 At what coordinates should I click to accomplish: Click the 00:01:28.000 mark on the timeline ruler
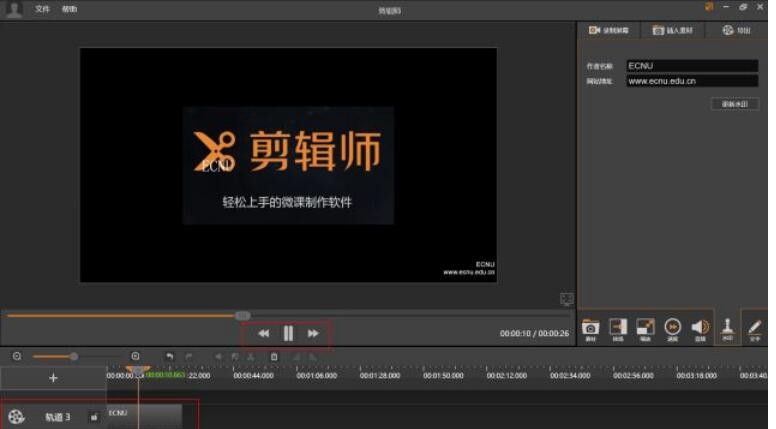pyautogui.click(x=380, y=376)
